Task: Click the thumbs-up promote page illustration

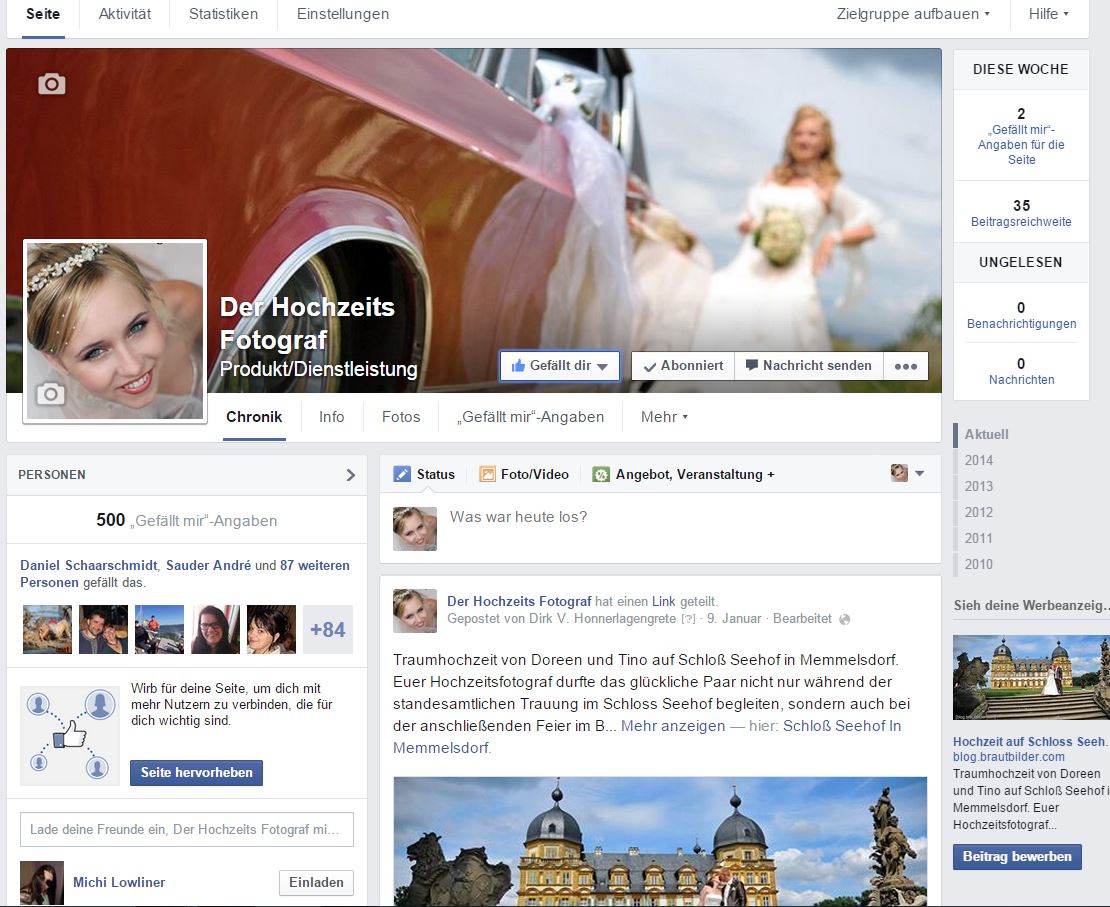Action: point(70,735)
